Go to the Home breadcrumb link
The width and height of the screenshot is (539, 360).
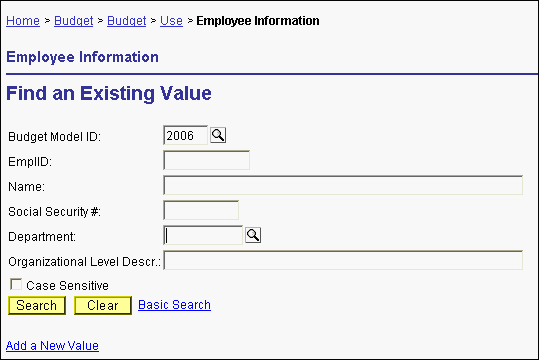tap(23, 21)
